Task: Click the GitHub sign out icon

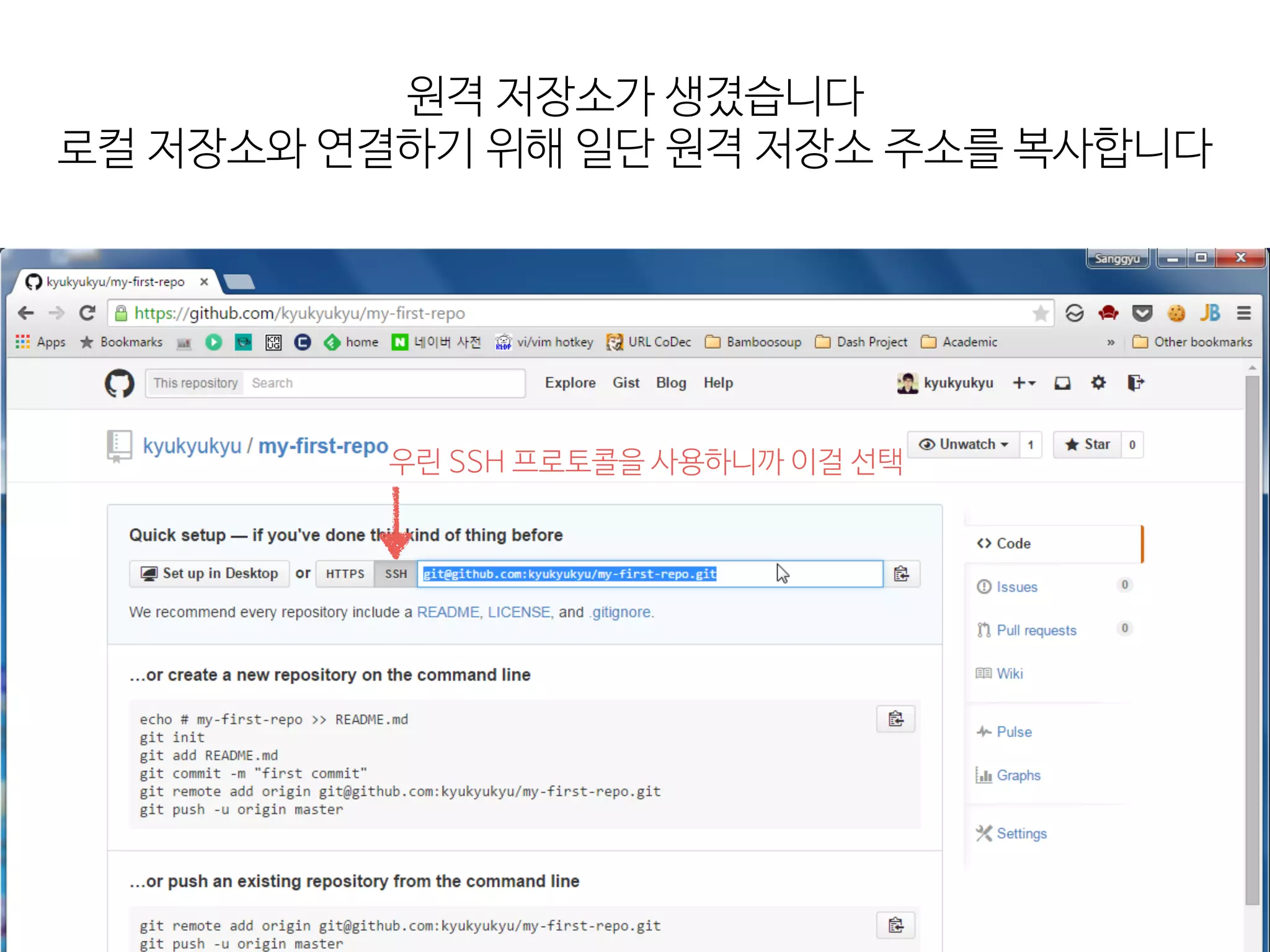Action: click(x=1135, y=382)
